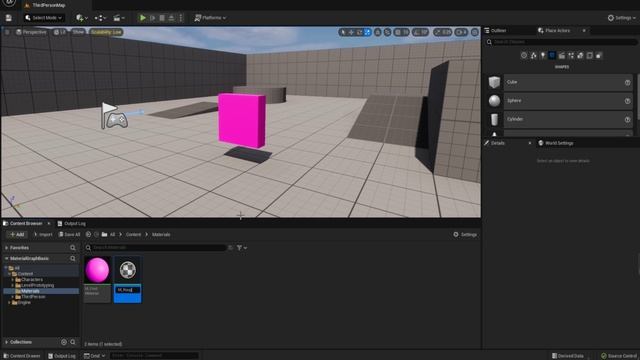Screen dimensions: 640x360
Task: Activate the Rotate tool in viewport
Action: pyautogui.click(x=359, y=32)
